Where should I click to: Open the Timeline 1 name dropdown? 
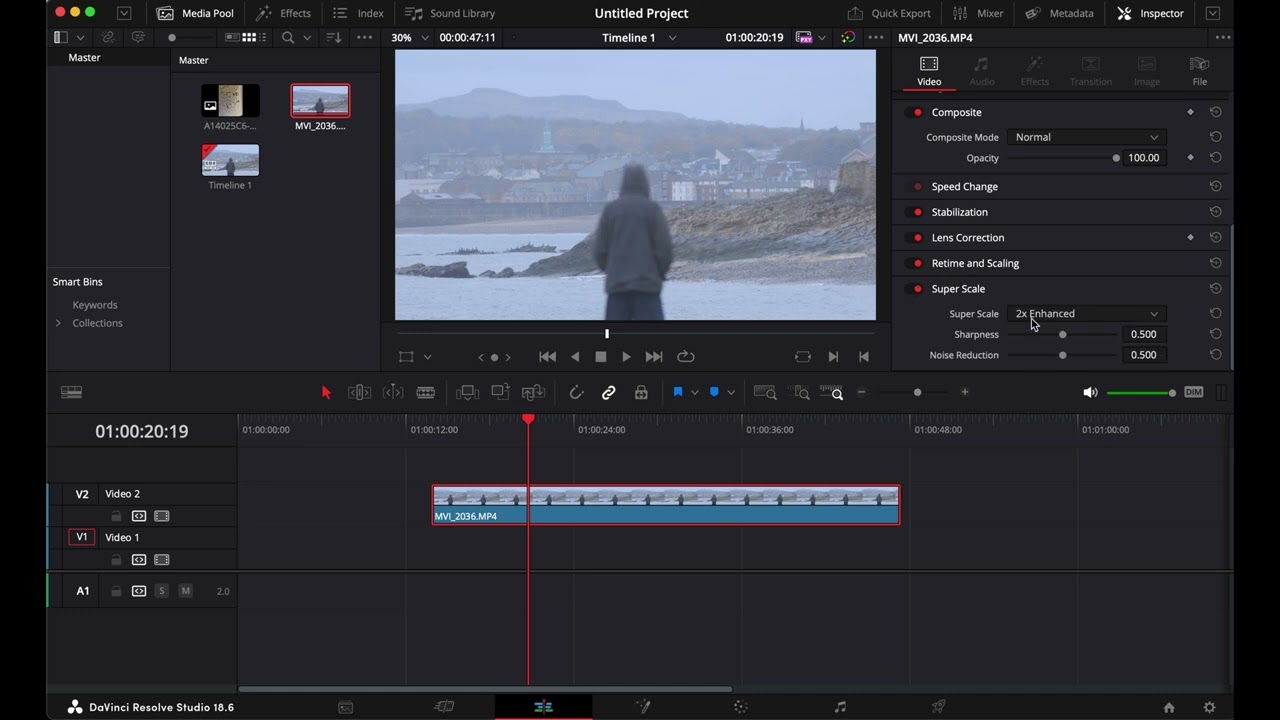(x=639, y=38)
